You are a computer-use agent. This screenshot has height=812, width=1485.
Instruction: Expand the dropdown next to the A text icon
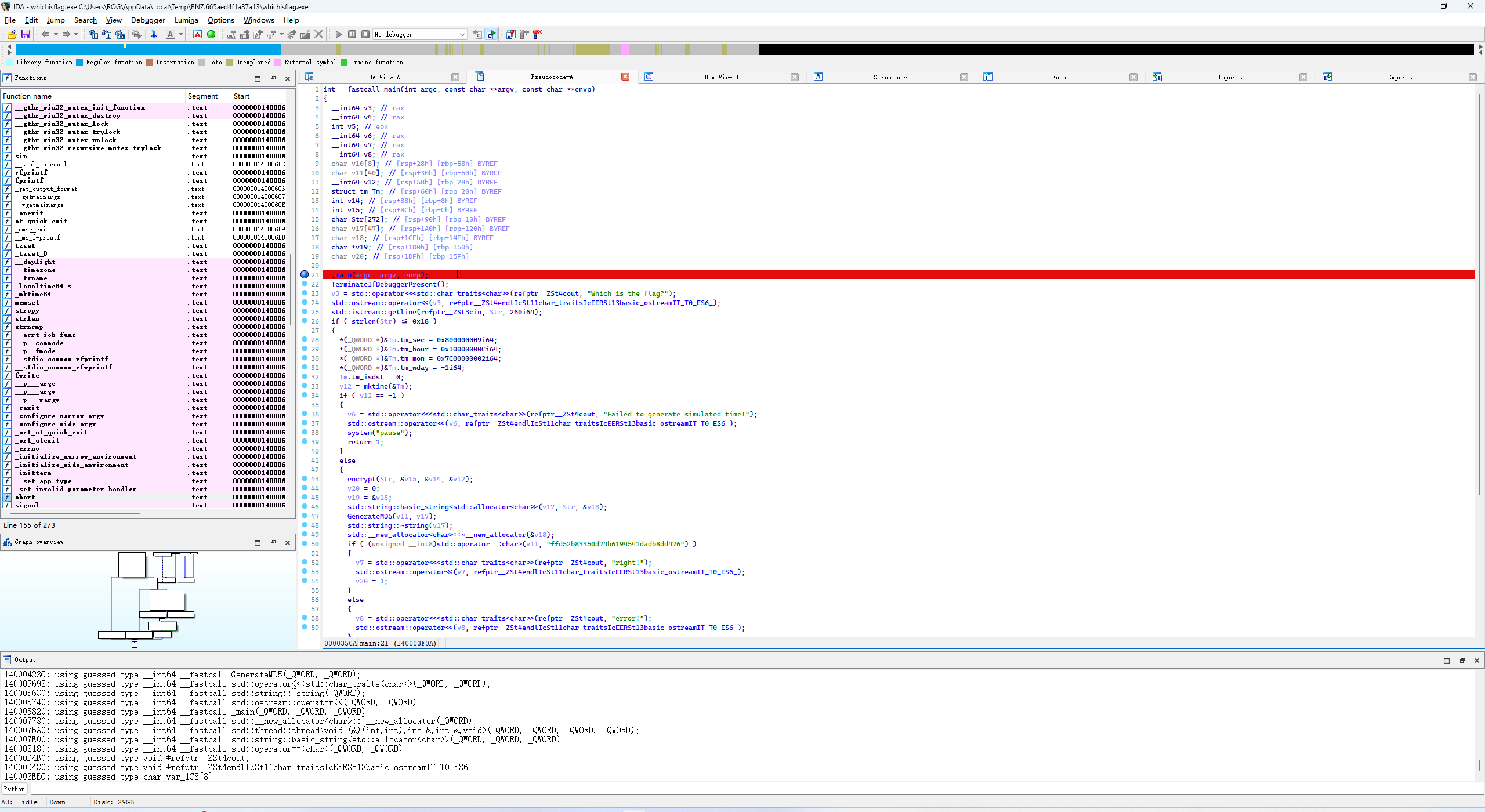pyautogui.click(x=180, y=34)
